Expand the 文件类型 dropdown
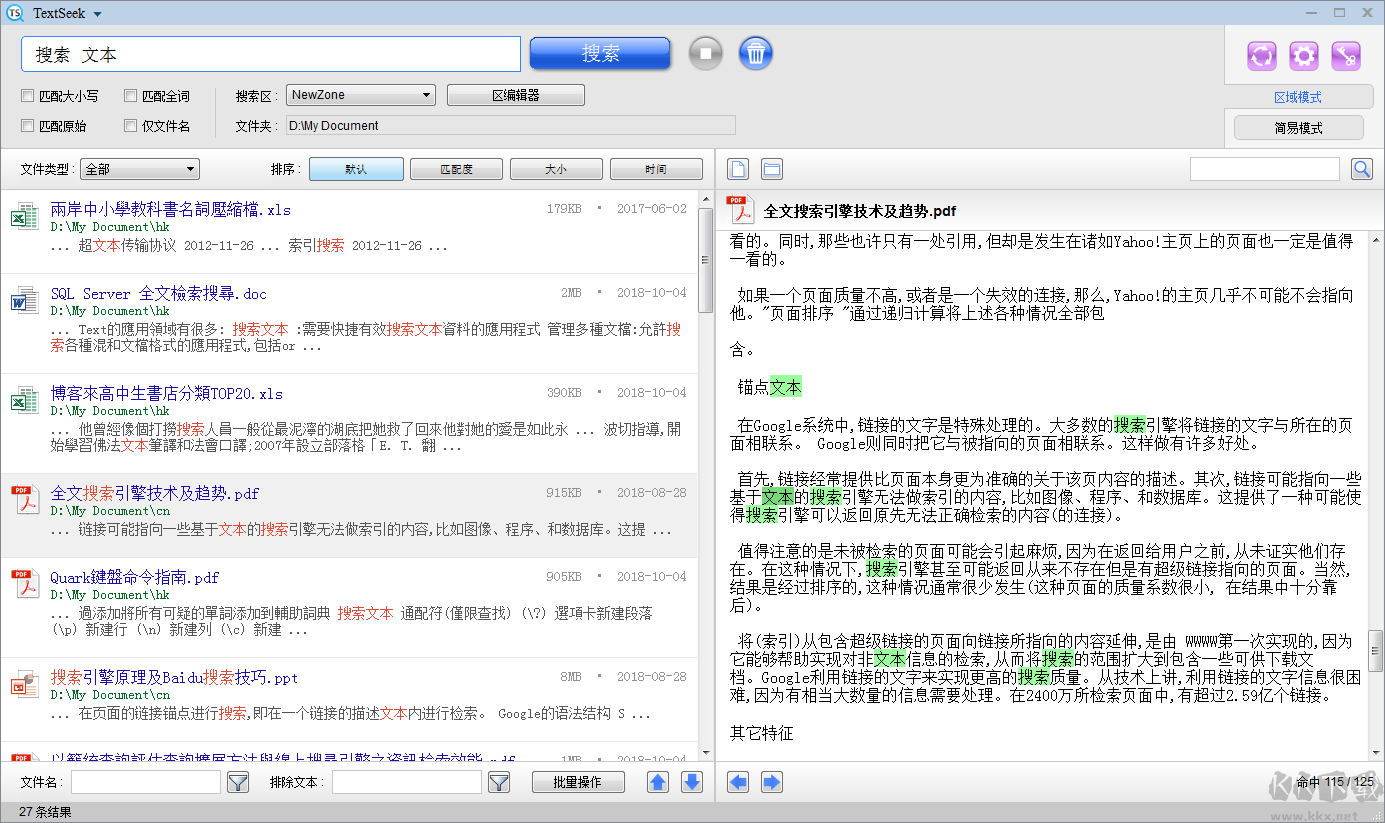Image resolution: width=1385 pixels, height=823 pixels. point(140,170)
